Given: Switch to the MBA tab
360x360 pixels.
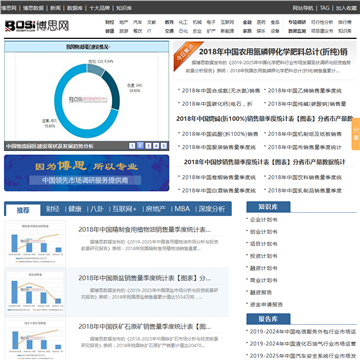Looking at the screenshot, I should coord(182,209).
